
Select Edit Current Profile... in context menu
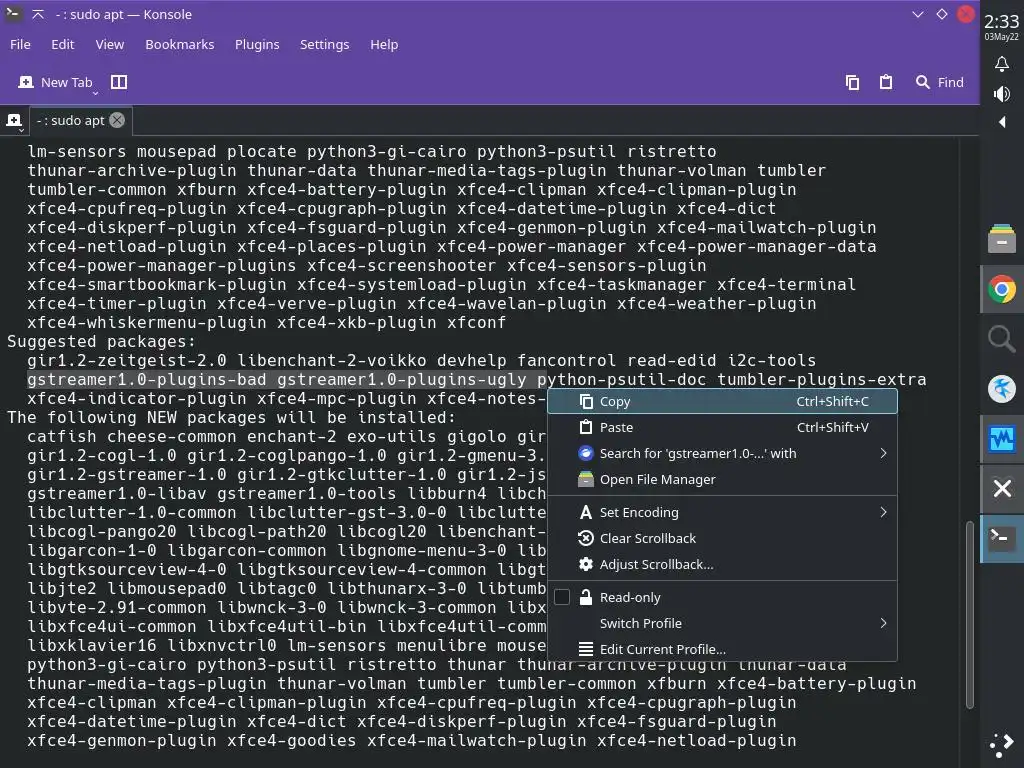pyautogui.click(x=722, y=650)
